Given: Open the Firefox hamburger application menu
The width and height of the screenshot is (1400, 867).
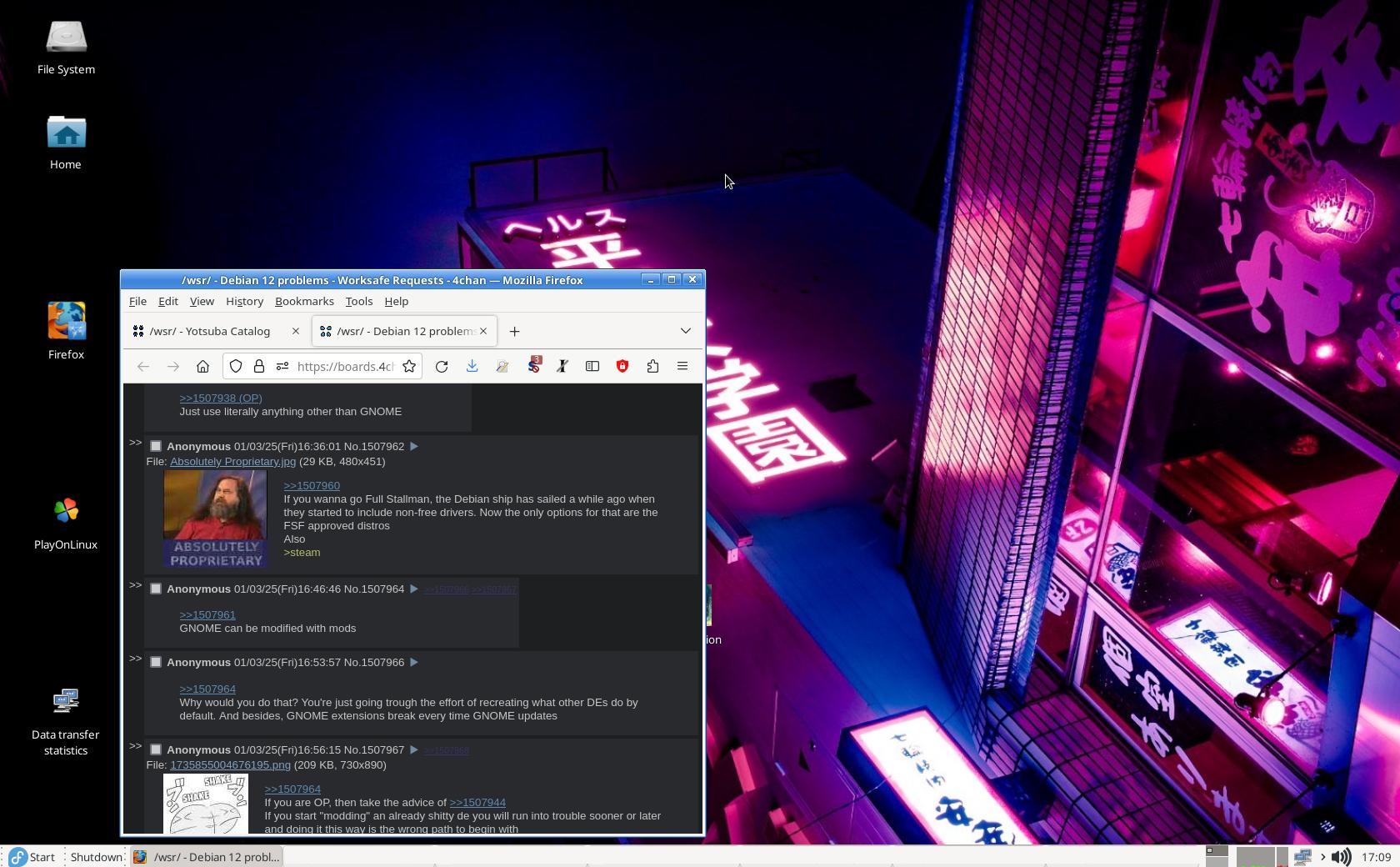Looking at the screenshot, I should tap(682, 366).
